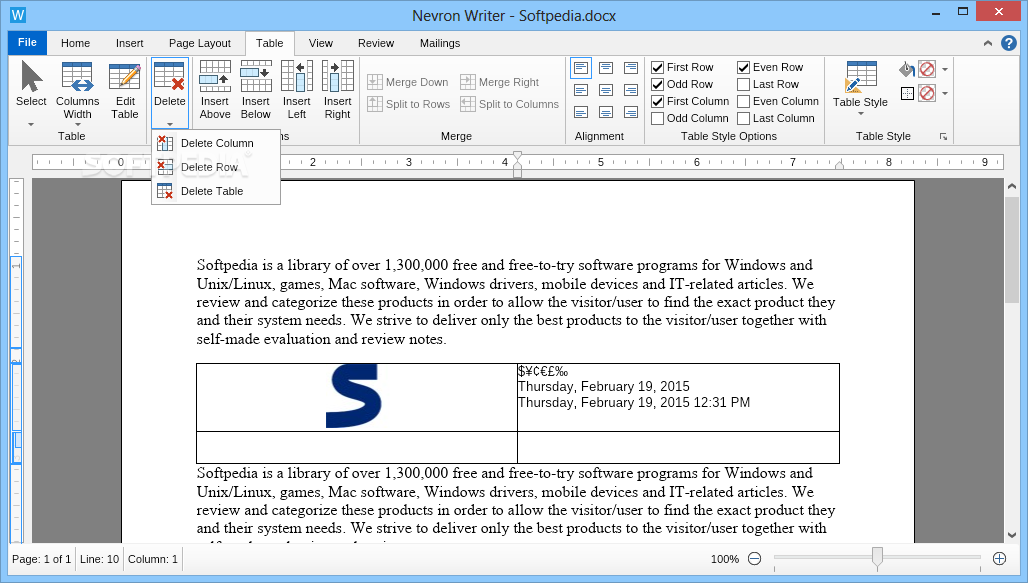Click the empty bottom-left table cell
Image resolution: width=1028 pixels, height=583 pixels.
click(357, 447)
